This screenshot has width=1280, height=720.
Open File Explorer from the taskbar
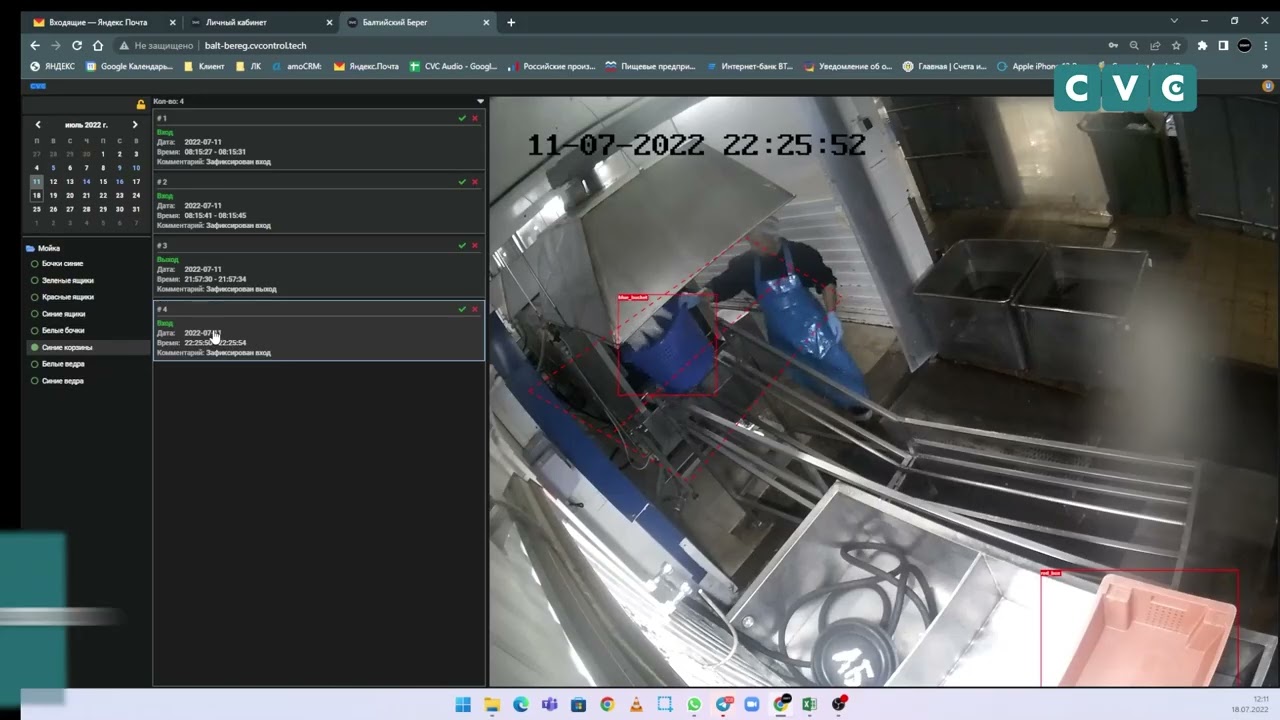(492, 704)
